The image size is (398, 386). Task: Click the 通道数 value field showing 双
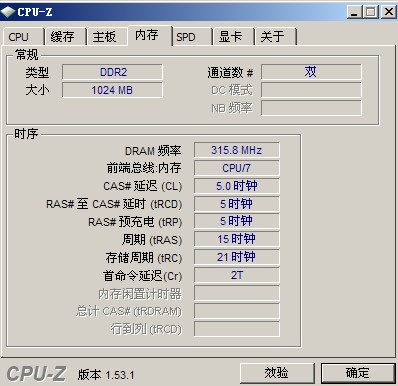(x=311, y=72)
